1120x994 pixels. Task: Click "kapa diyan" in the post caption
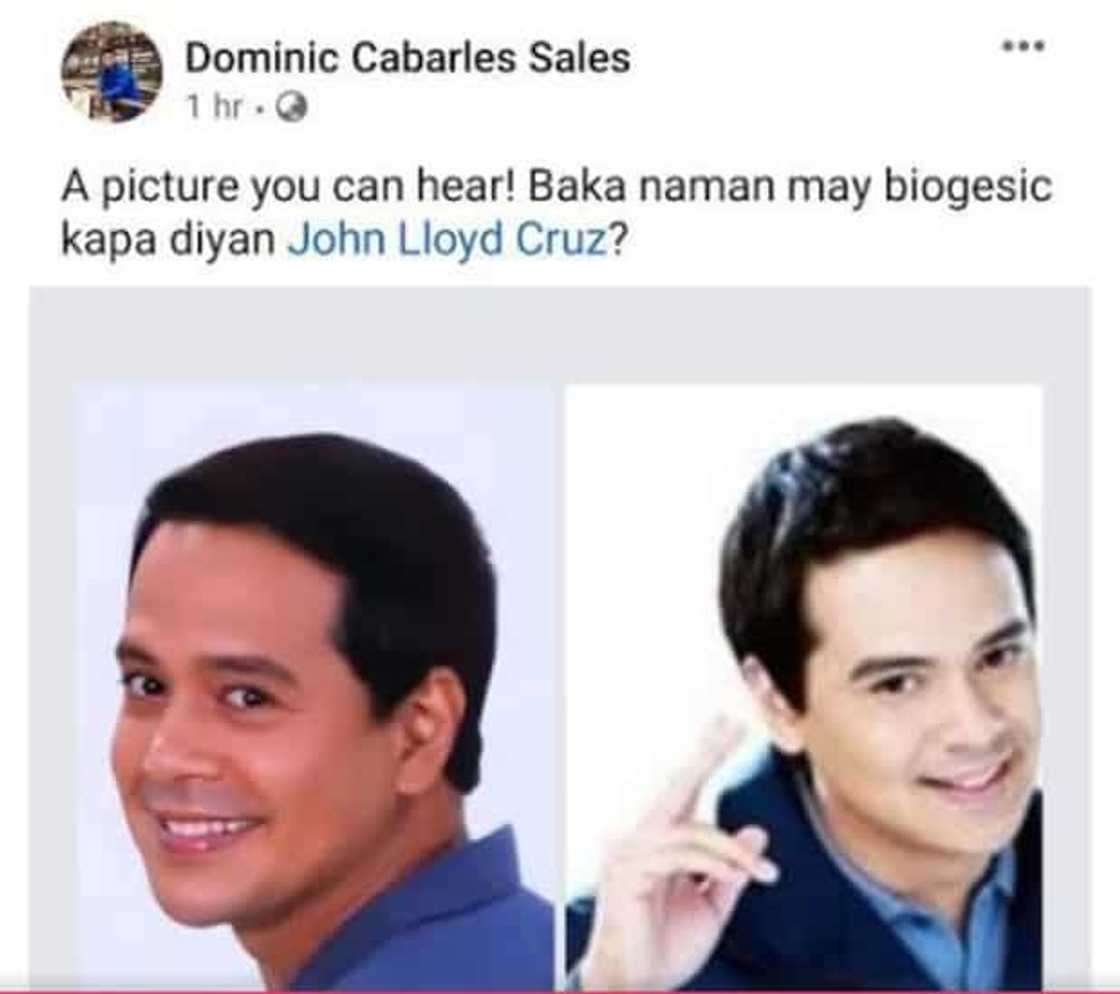pyautogui.click(x=169, y=241)
